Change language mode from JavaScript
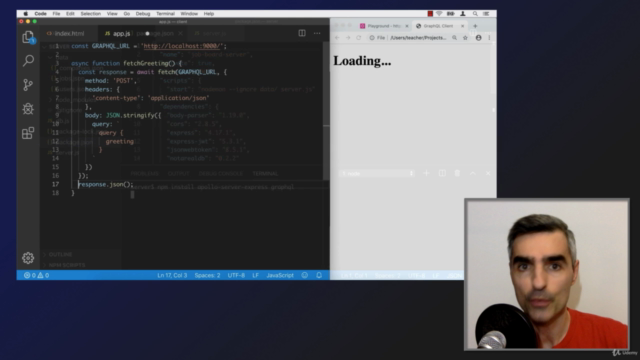This screenshot has width=640, height=360. pos(280,276)
